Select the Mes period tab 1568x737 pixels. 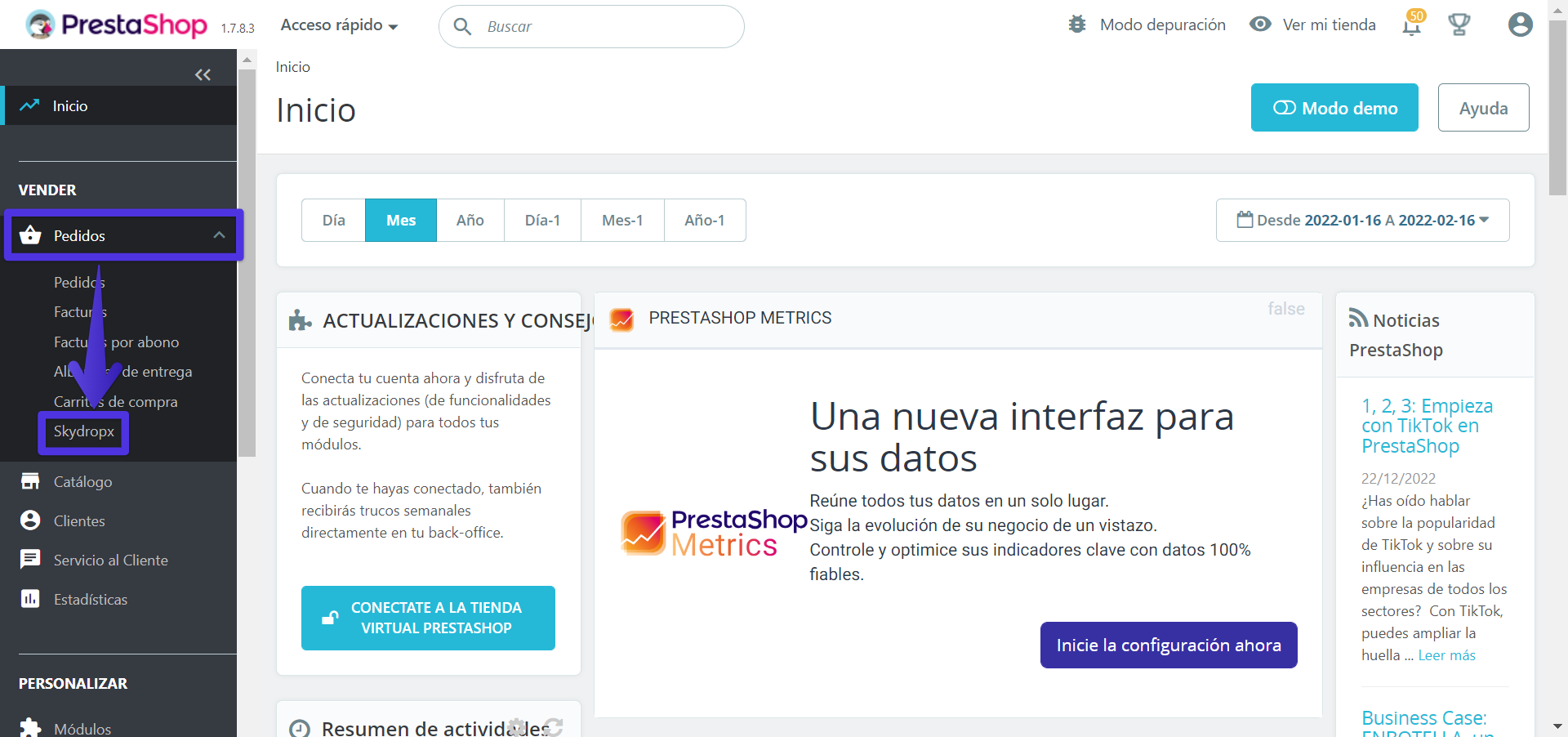point(401,220)
